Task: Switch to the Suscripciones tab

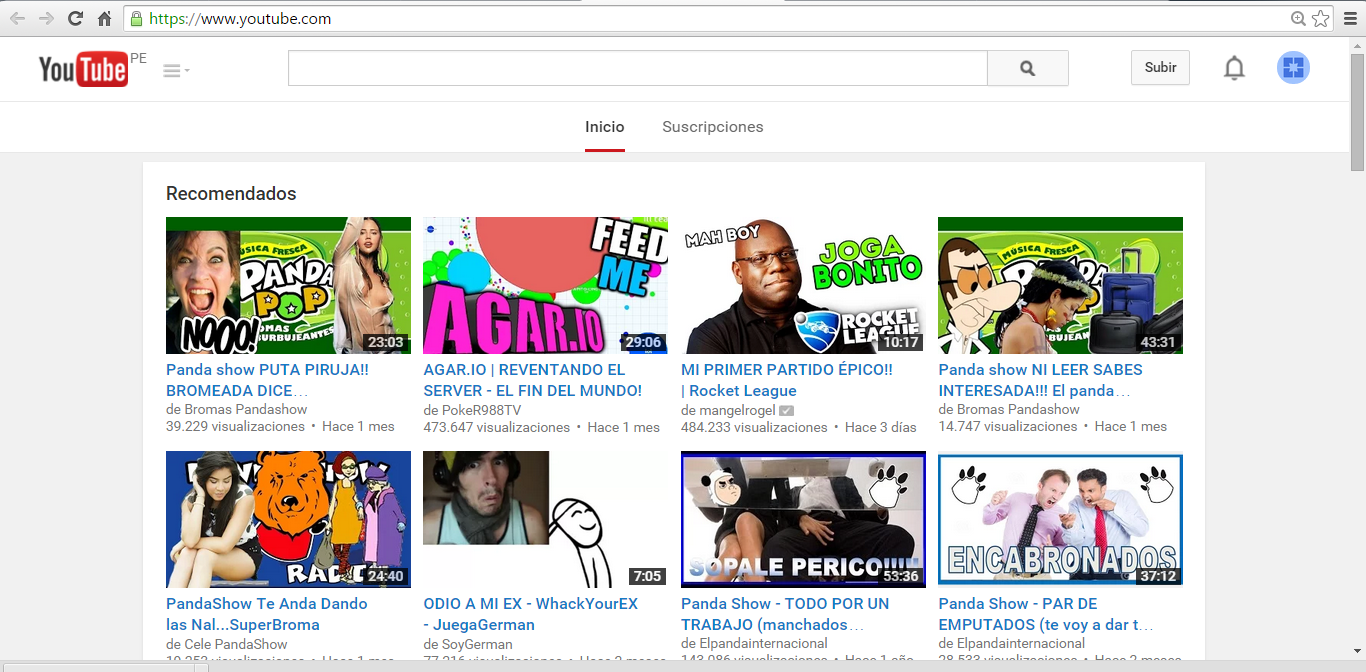Action: [x=713, y=127]
